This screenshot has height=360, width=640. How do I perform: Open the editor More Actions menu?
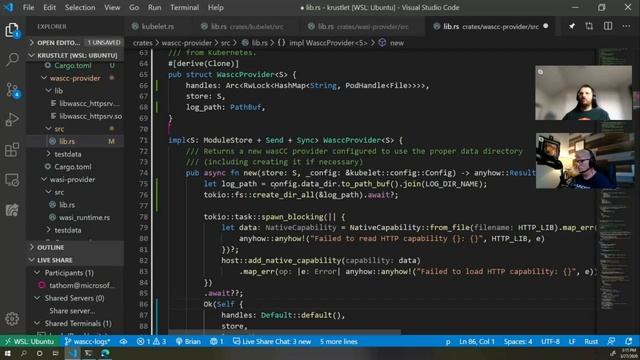626,26
